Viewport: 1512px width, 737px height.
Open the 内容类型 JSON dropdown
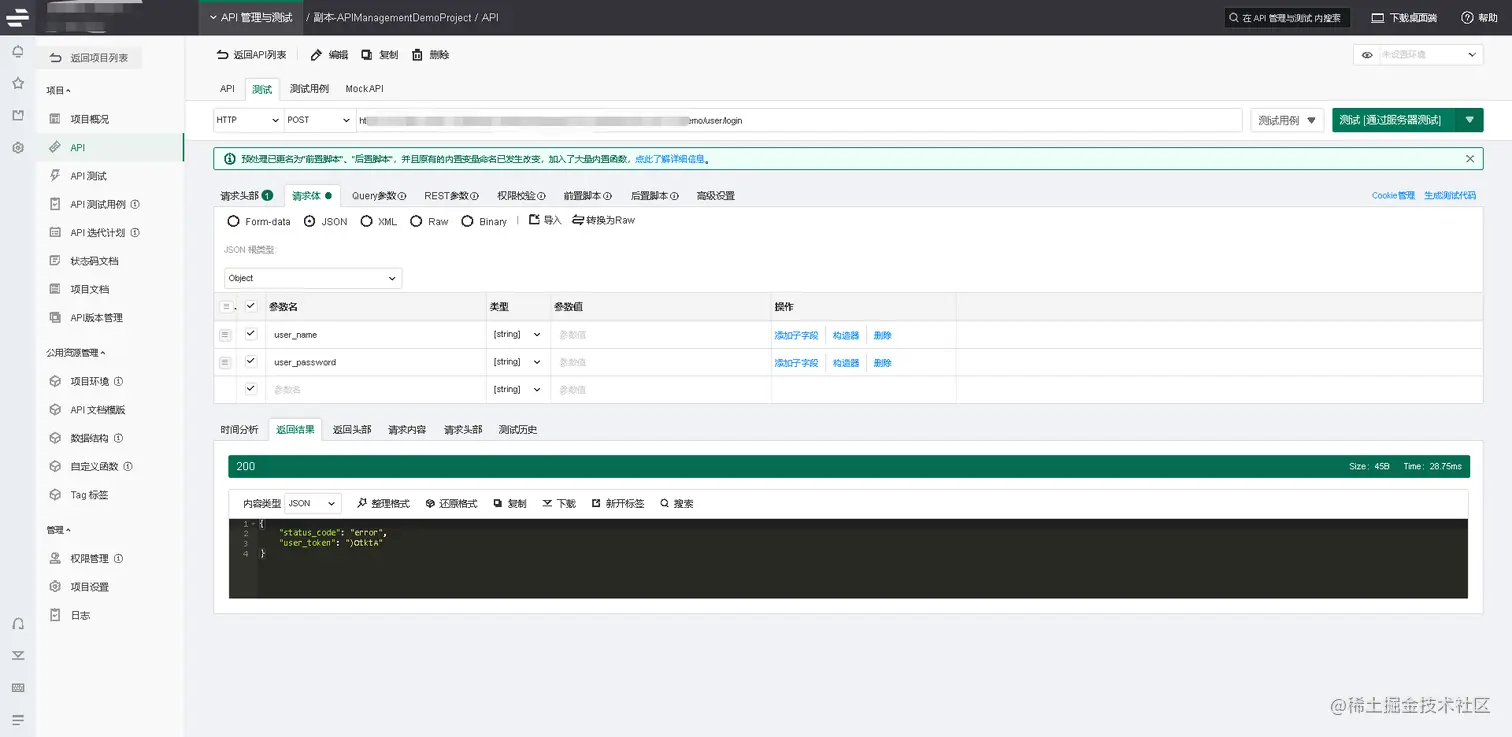(x=313, y=504)
